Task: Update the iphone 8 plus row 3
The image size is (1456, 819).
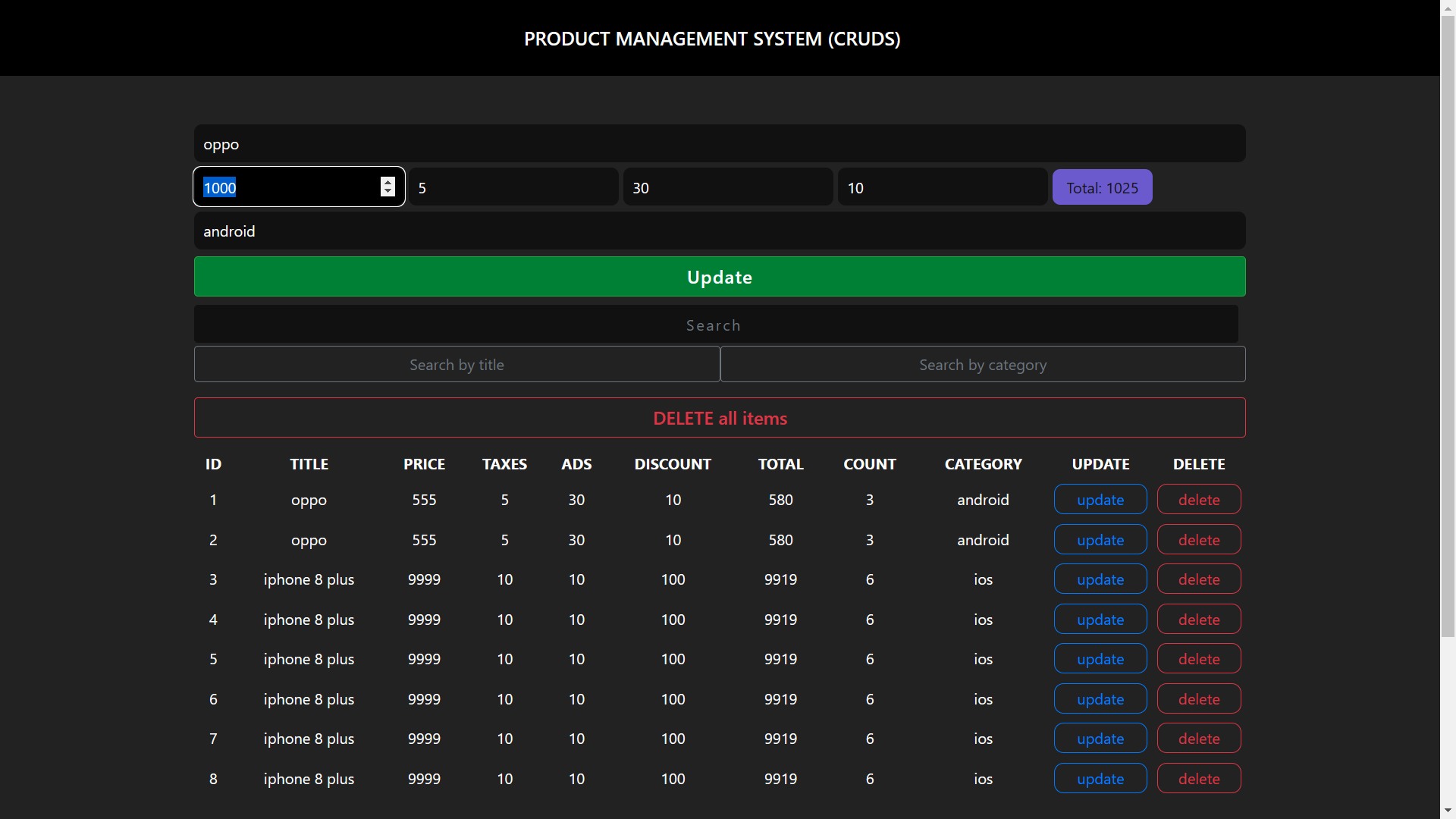Action: point(1100,579)
